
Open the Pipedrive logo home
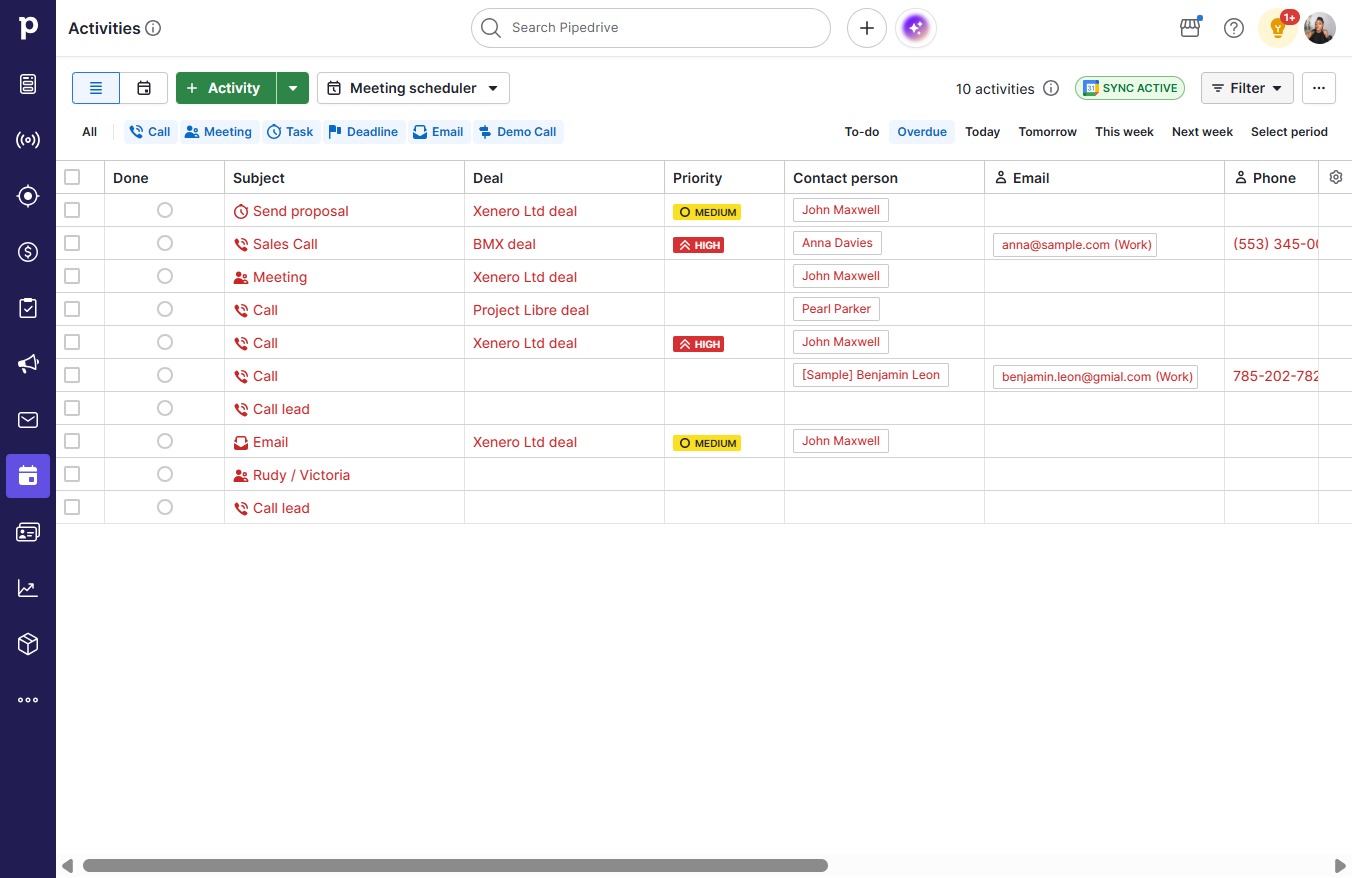pos(28,28)
